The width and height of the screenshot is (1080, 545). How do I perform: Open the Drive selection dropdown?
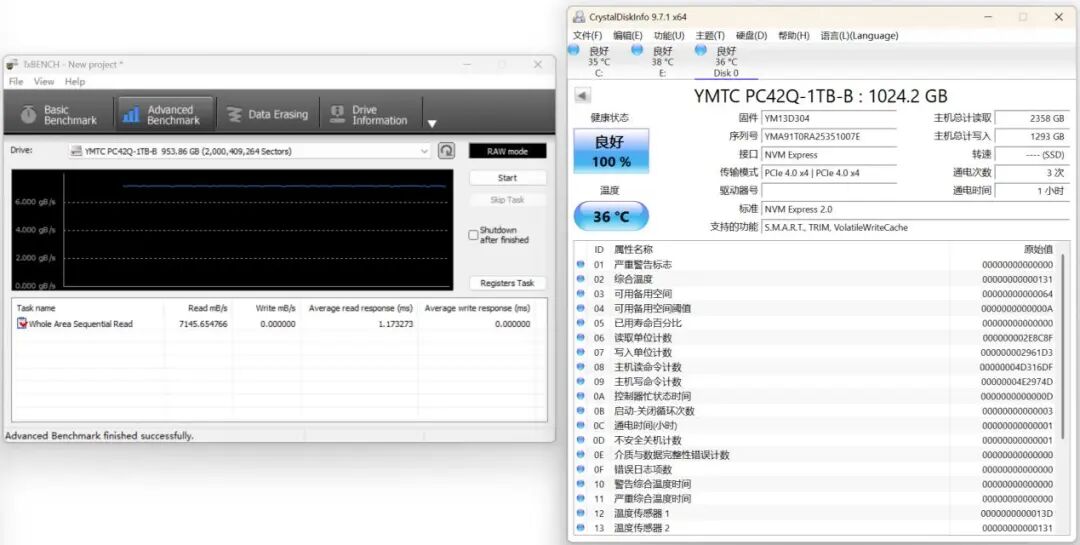(250, 151)
